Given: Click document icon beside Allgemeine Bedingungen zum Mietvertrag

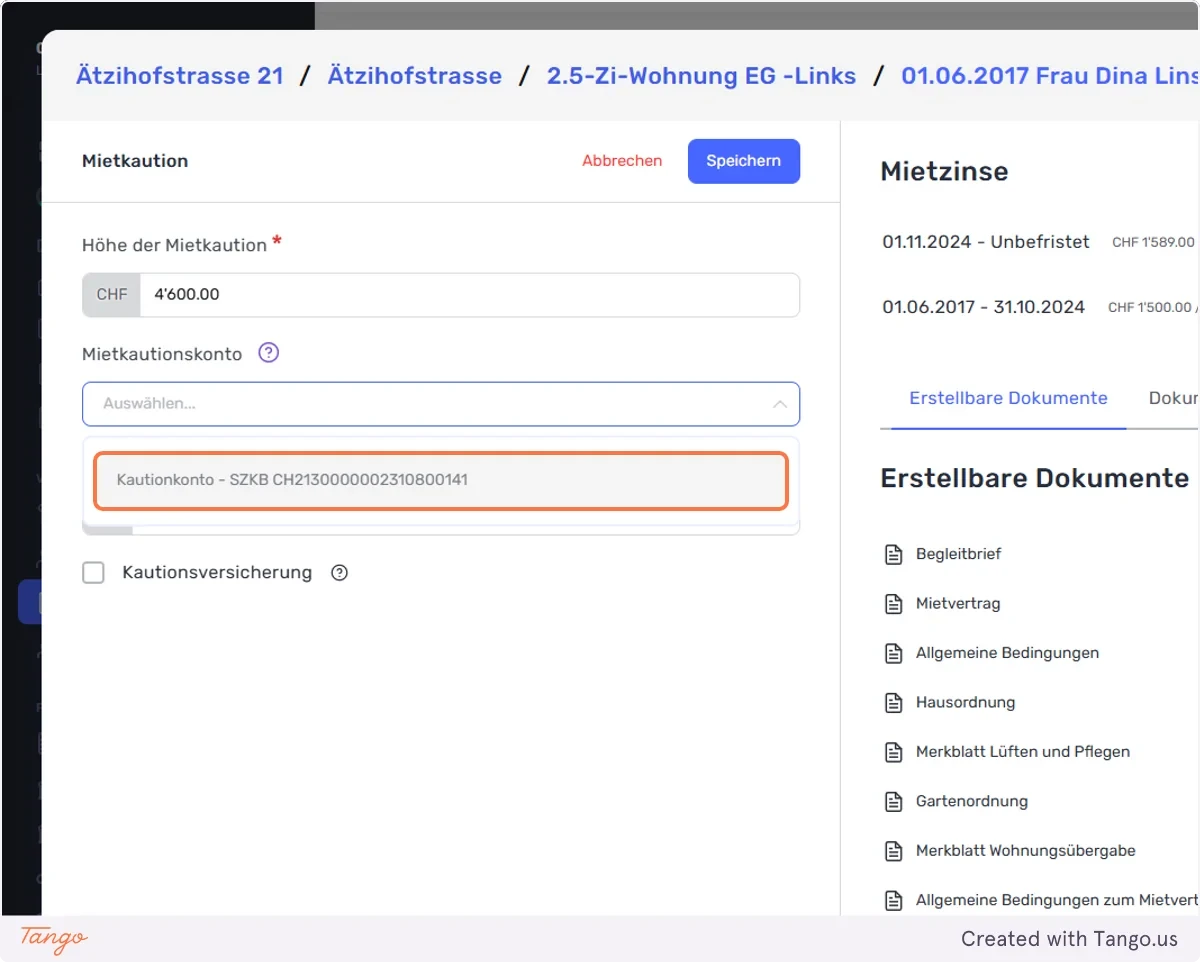Looking at the screenshot, I should pyautogui.click(x=893, y=901).
